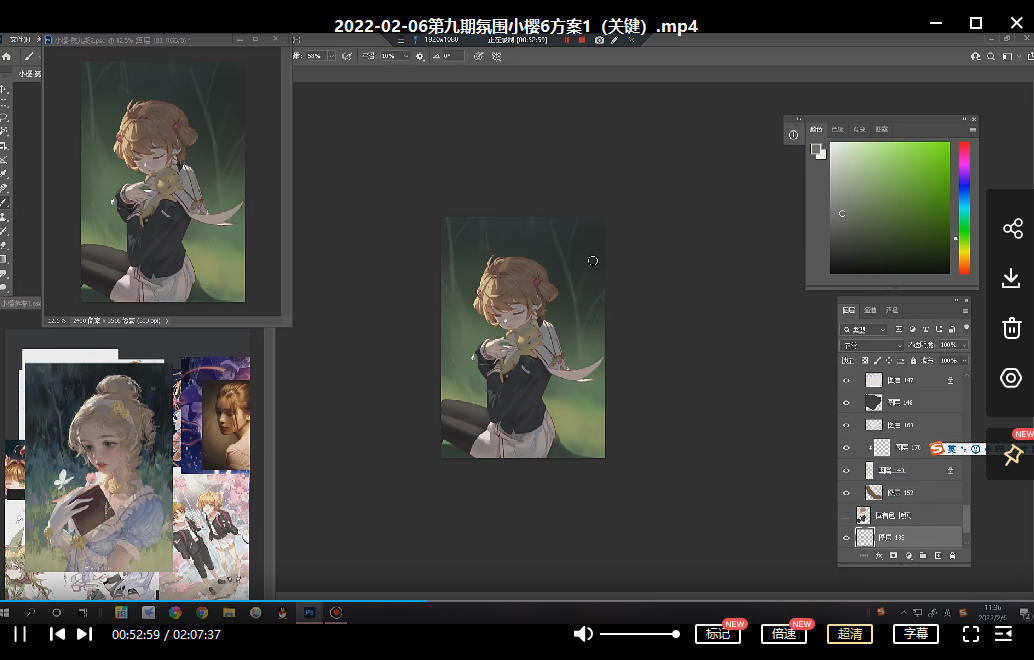The width and height of the screenshot is (1034, 660).
Task: Toggle eye icon of bottom selected layer
Action: pos(847,538)
